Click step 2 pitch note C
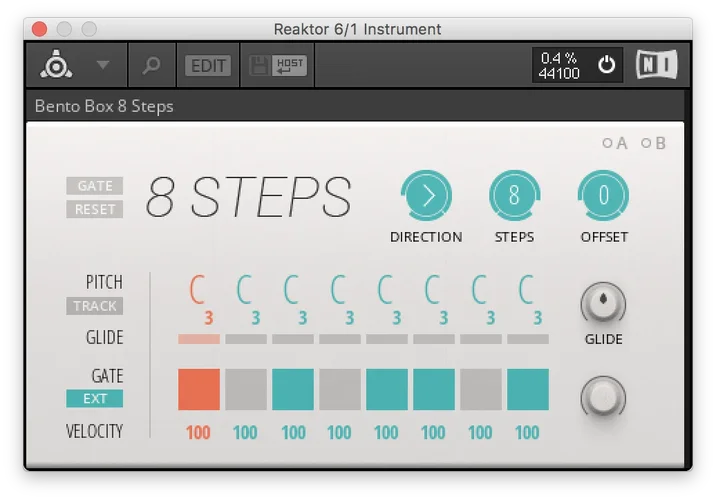716x500 pixels. tap(245, 289)
